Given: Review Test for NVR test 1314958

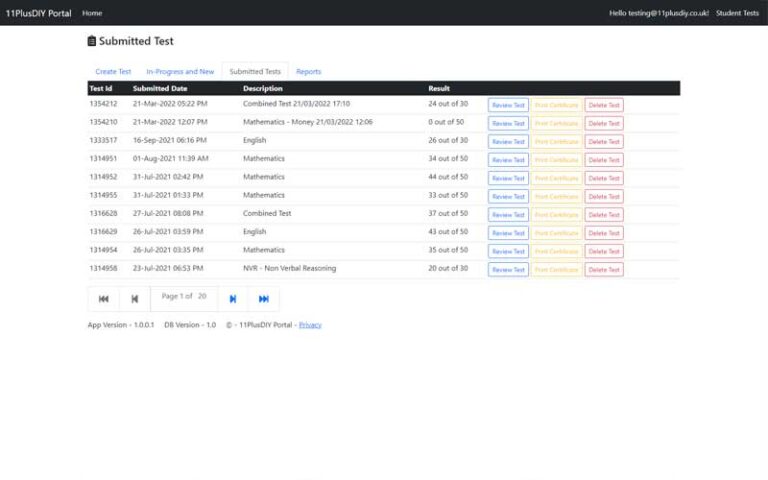Looking at the screenshot, I should [508, 270].
